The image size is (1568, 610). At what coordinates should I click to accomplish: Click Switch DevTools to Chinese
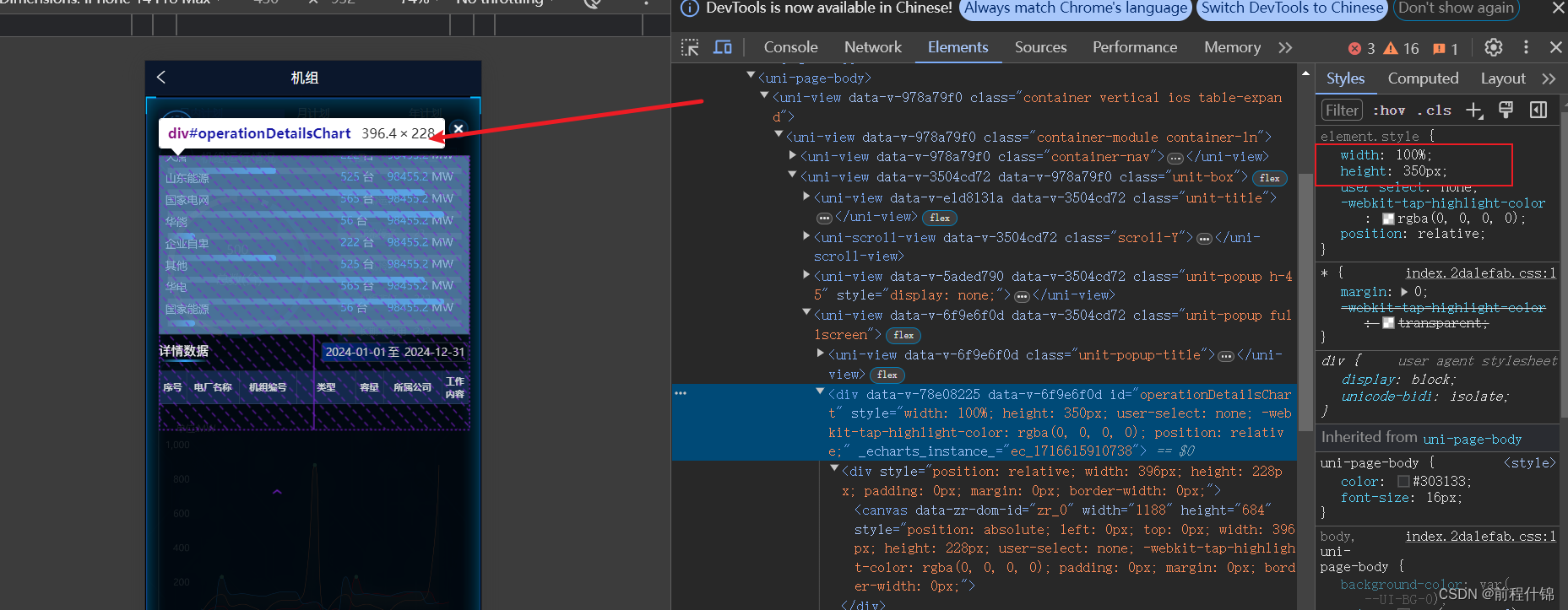1292,8
